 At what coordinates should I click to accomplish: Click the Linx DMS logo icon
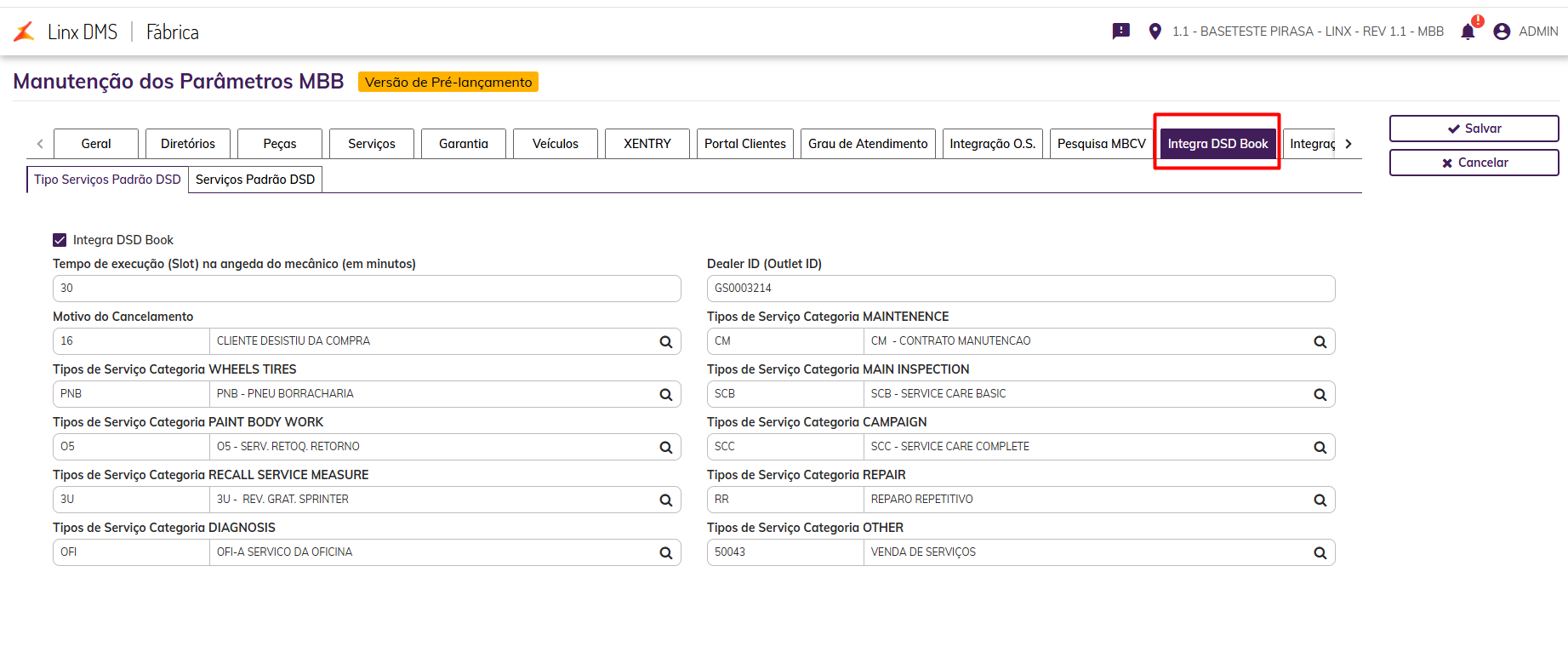(x=24, y=31)
